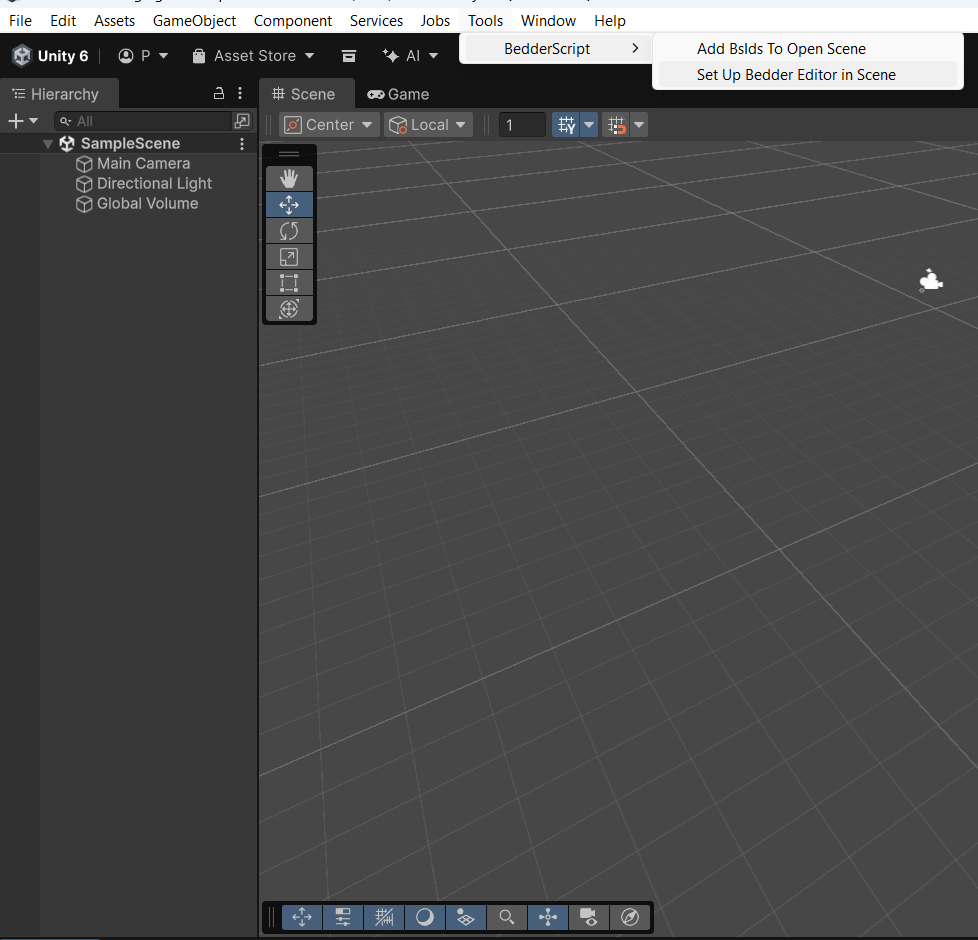Click the Hierarchy search field

pos(143,121)
